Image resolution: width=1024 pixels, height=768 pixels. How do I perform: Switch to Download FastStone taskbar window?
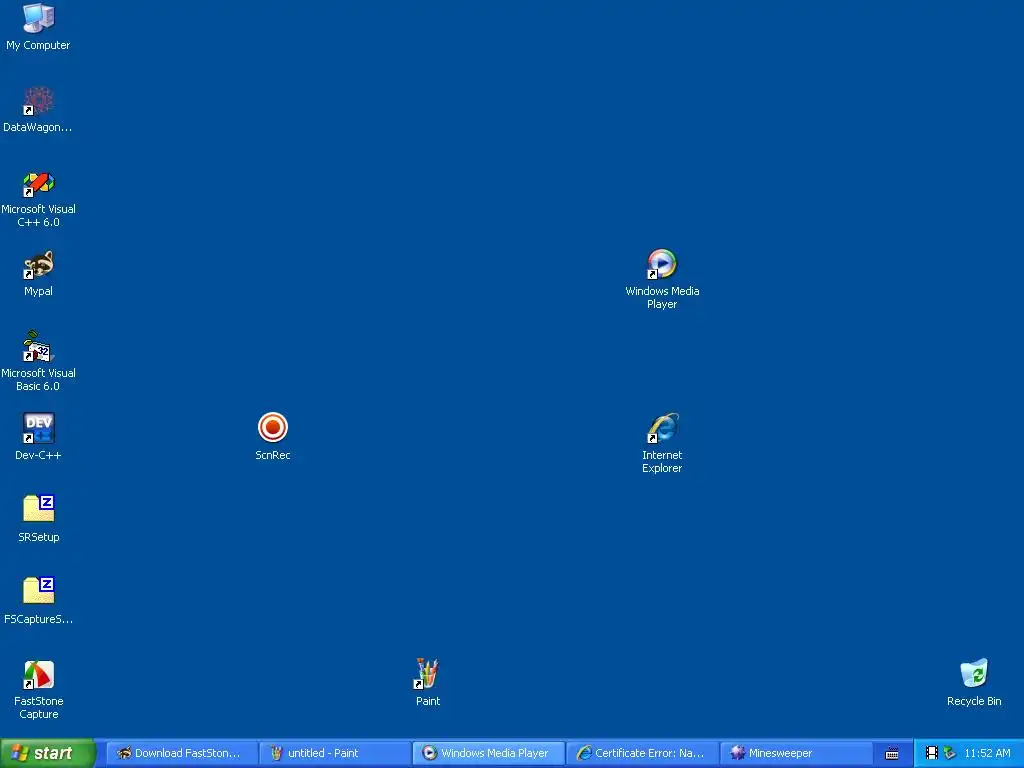[x=181, y=753]
